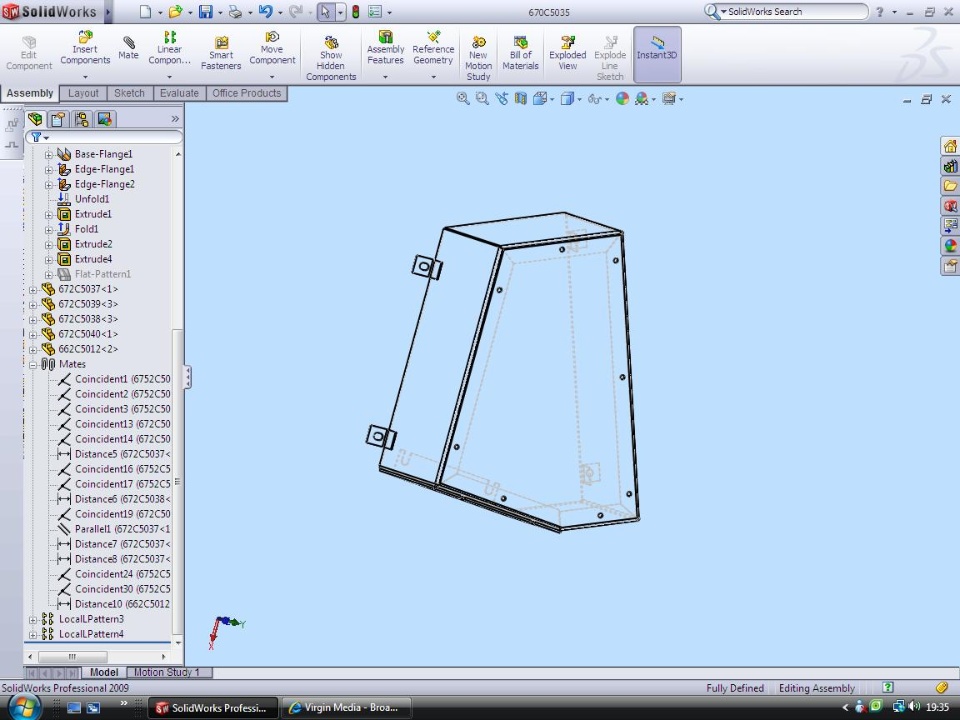Click the Edit Appearance color ball
The image size is (960, 720).
point(622,99)
